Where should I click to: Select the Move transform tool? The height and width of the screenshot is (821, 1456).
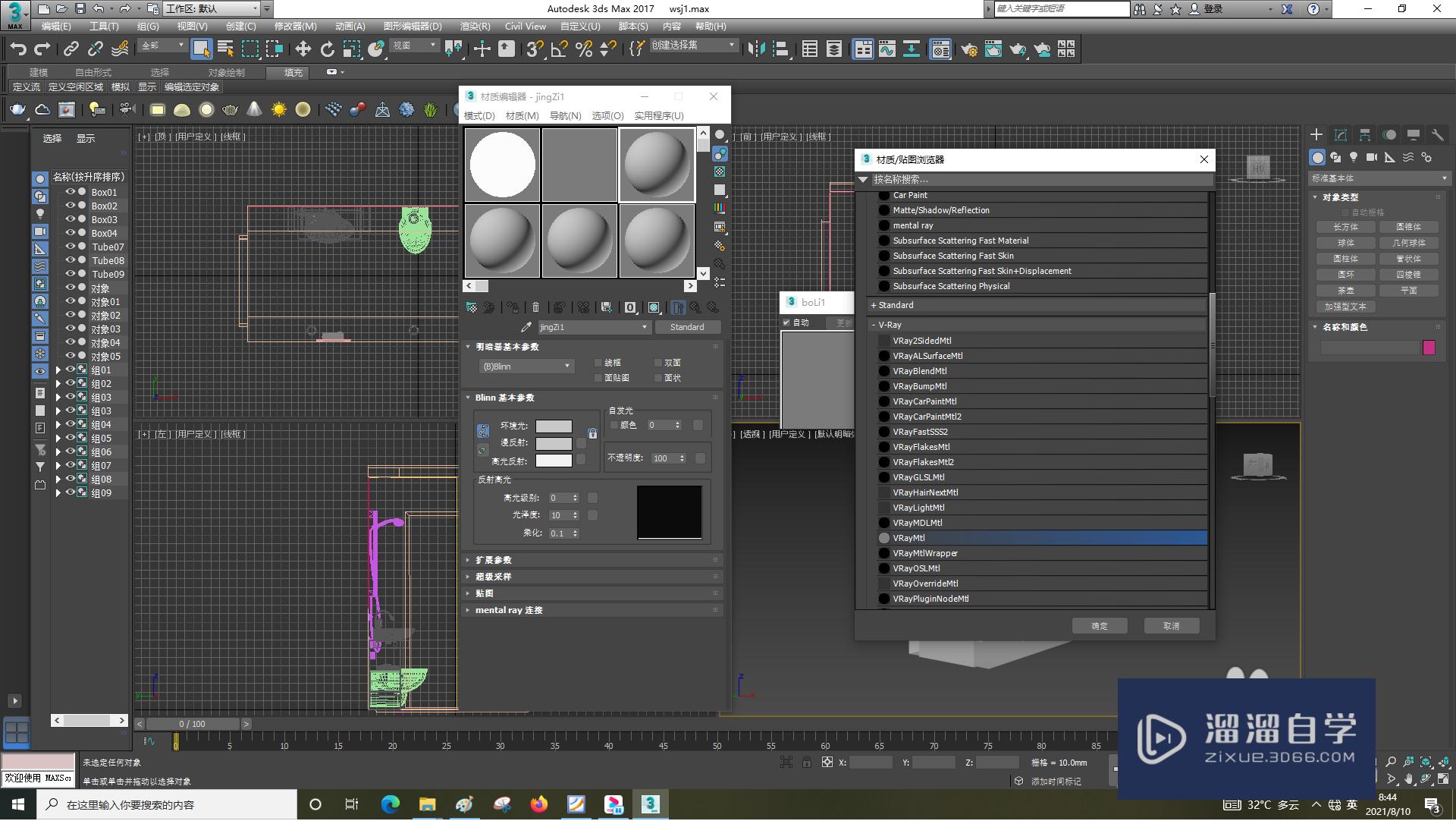pos(303,49)
